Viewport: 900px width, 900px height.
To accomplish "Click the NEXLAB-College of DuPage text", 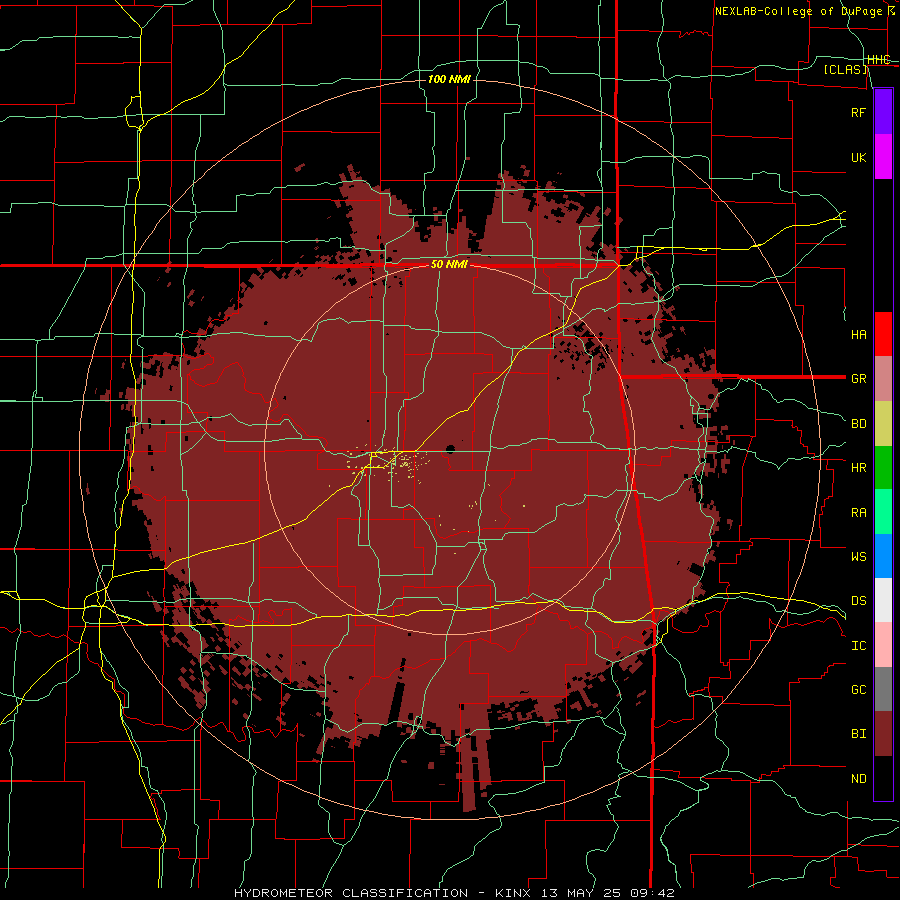I will click(798, 11).
